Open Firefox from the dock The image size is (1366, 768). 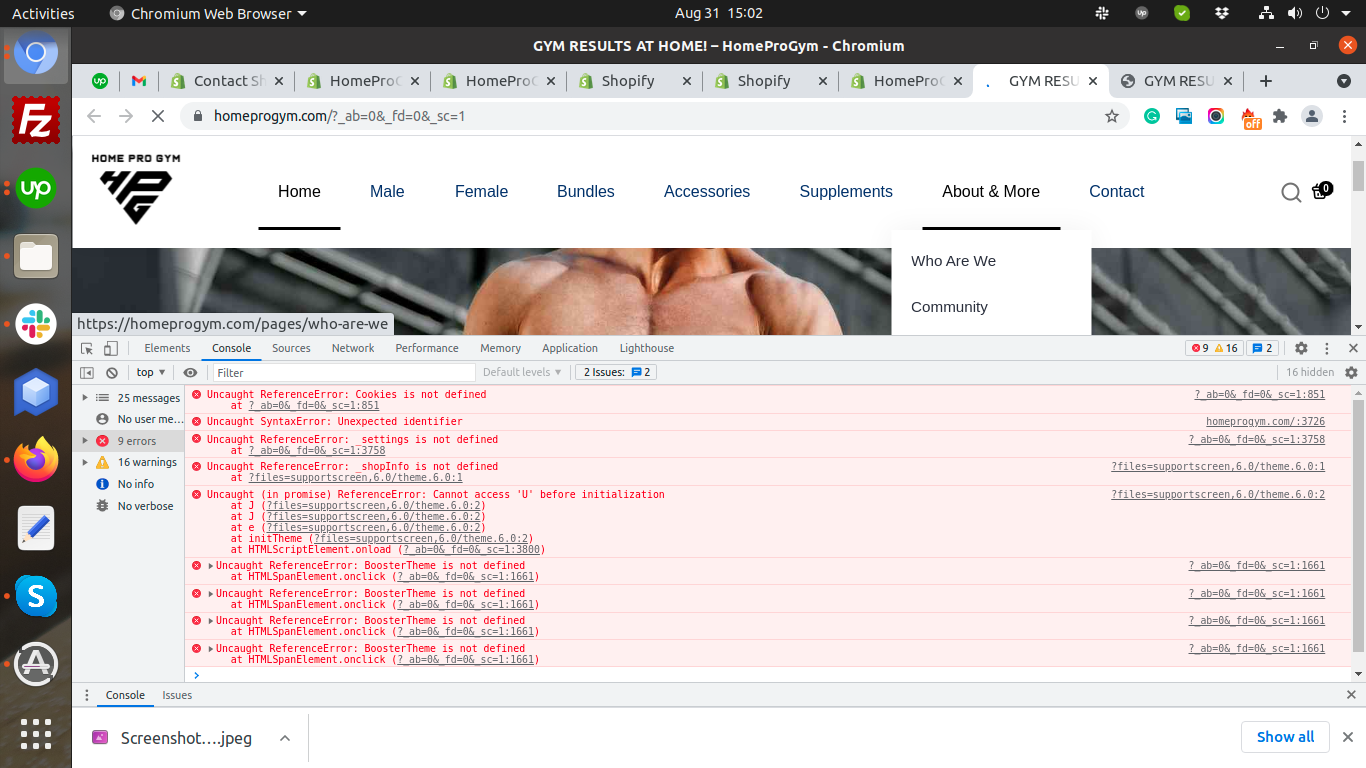[36, 459]
